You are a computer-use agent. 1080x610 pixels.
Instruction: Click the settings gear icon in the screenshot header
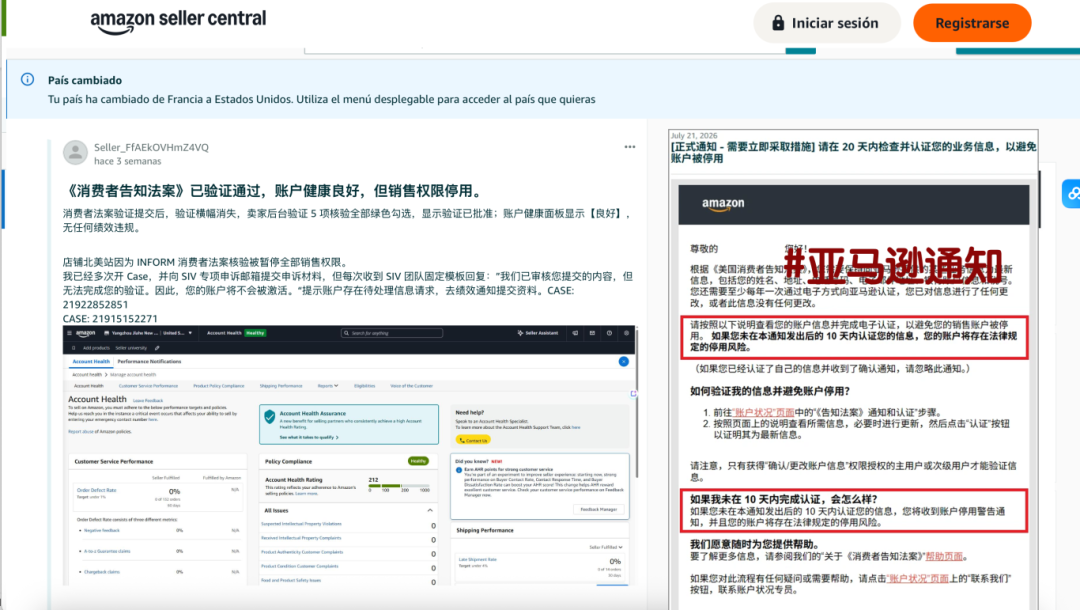(626, 333)
